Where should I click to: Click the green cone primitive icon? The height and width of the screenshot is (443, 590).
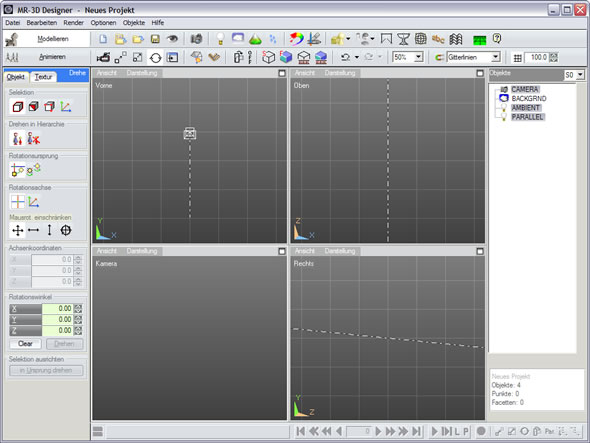[x=255, y=39]
